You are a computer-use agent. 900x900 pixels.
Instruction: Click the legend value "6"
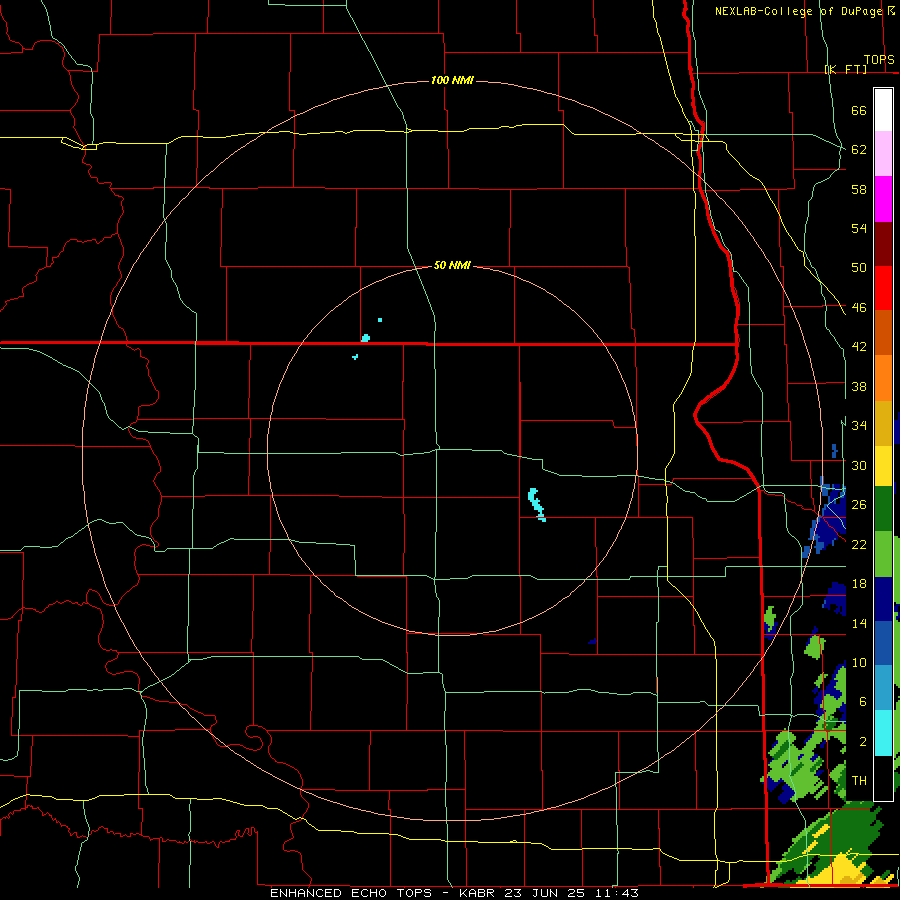tap(862, 702)
